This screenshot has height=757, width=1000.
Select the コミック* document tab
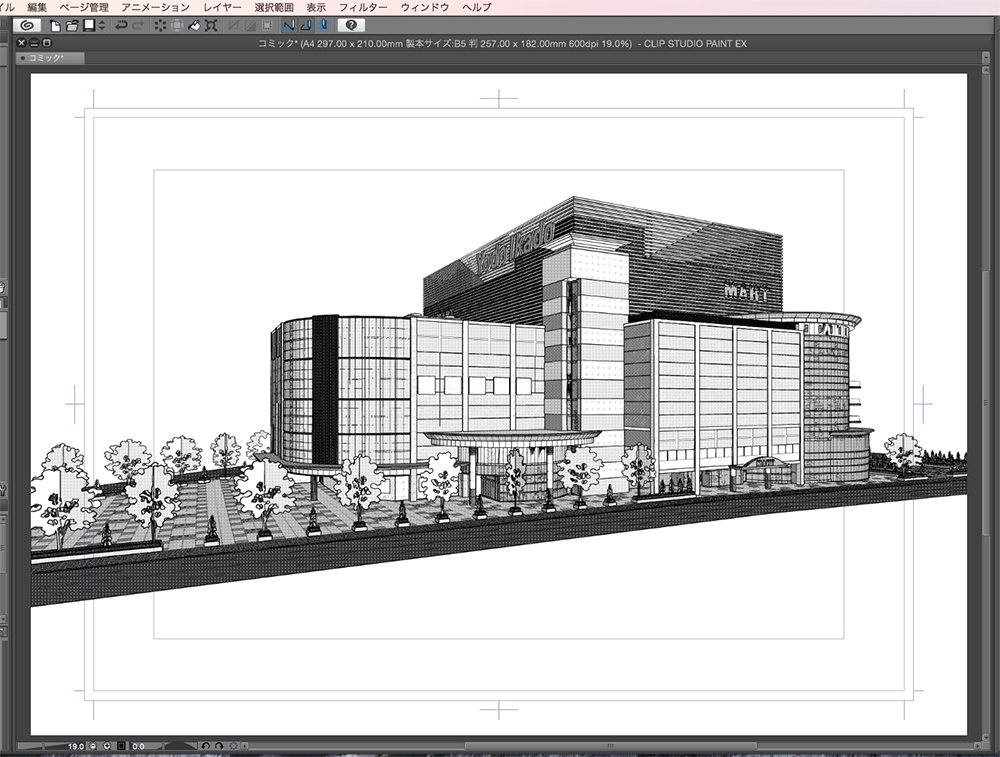pyautogui.click(x=50, y=58)
